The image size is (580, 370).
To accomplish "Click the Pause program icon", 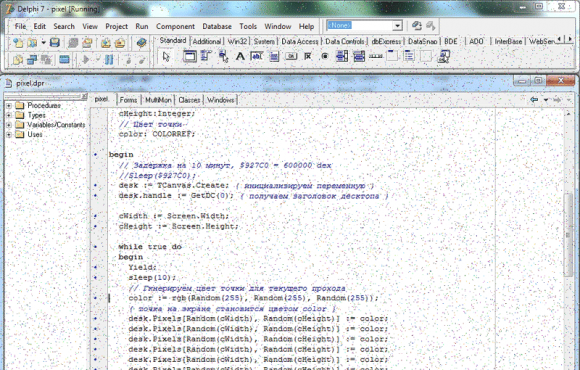I will point(109,59).
